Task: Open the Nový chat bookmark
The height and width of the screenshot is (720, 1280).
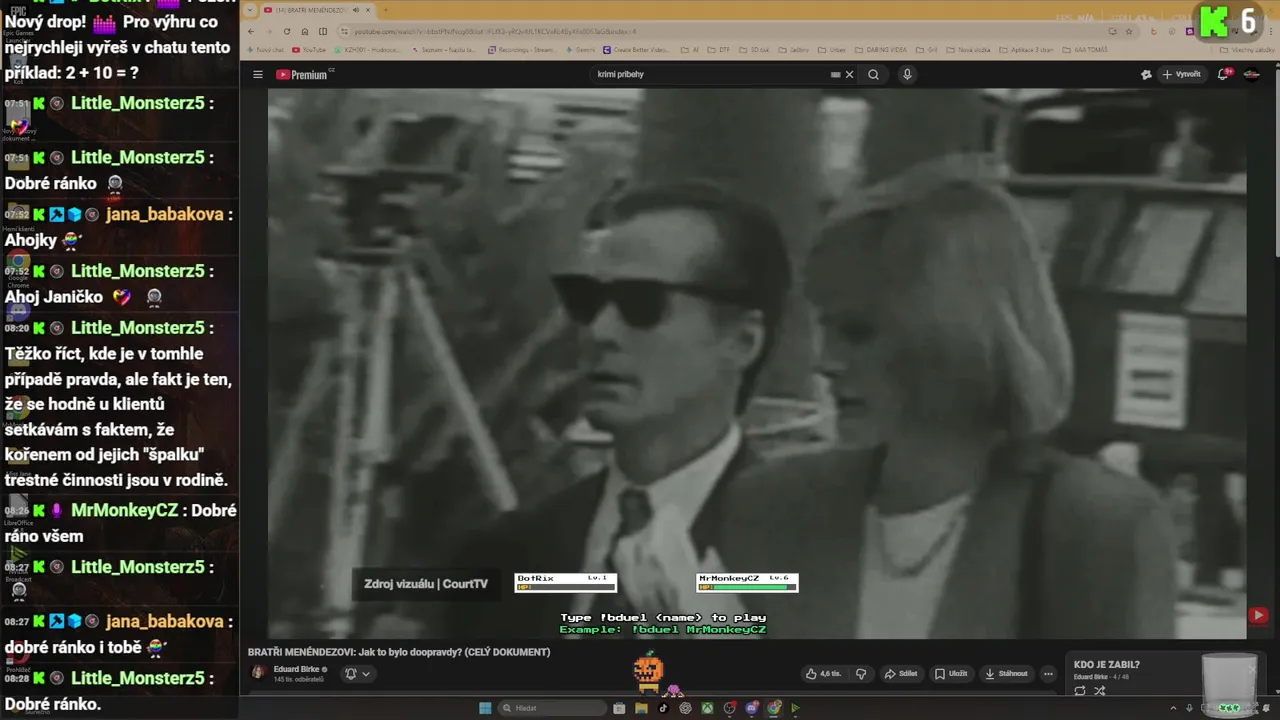Action: click(x=265, y=49)
